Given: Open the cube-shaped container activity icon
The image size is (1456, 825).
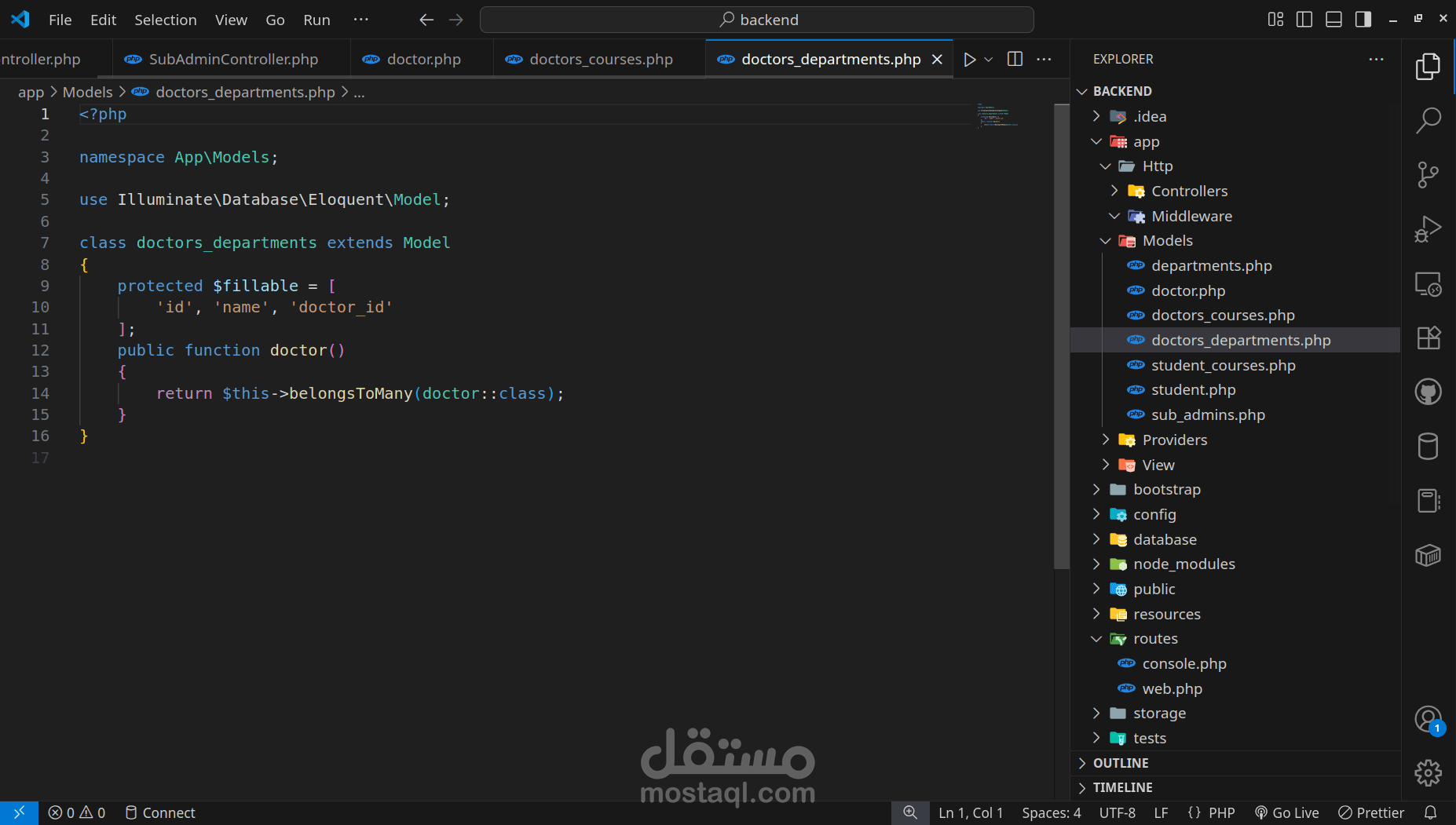Looking at the screenshot, I should pos(1428,555).
